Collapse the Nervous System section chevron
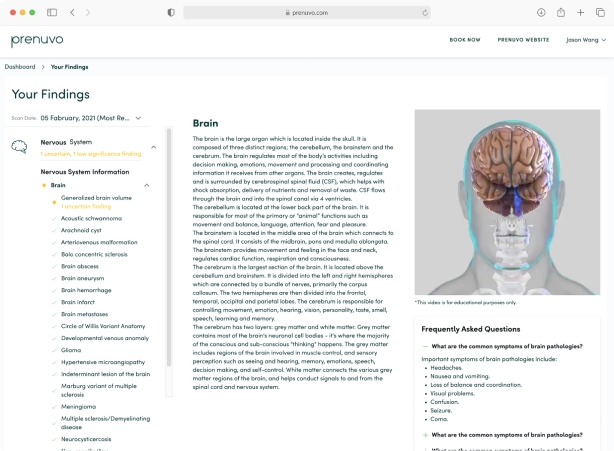The width and height of the screenshot is (614, 451). click(154, 147)
